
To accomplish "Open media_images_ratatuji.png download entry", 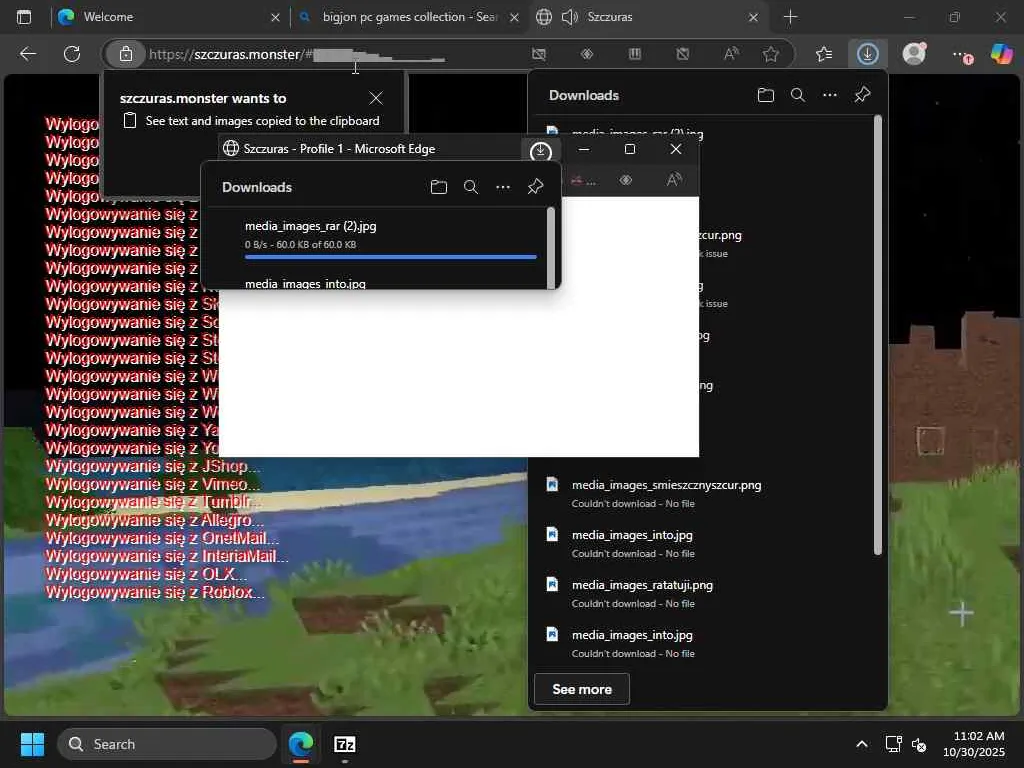I will (x=642, y=585).
